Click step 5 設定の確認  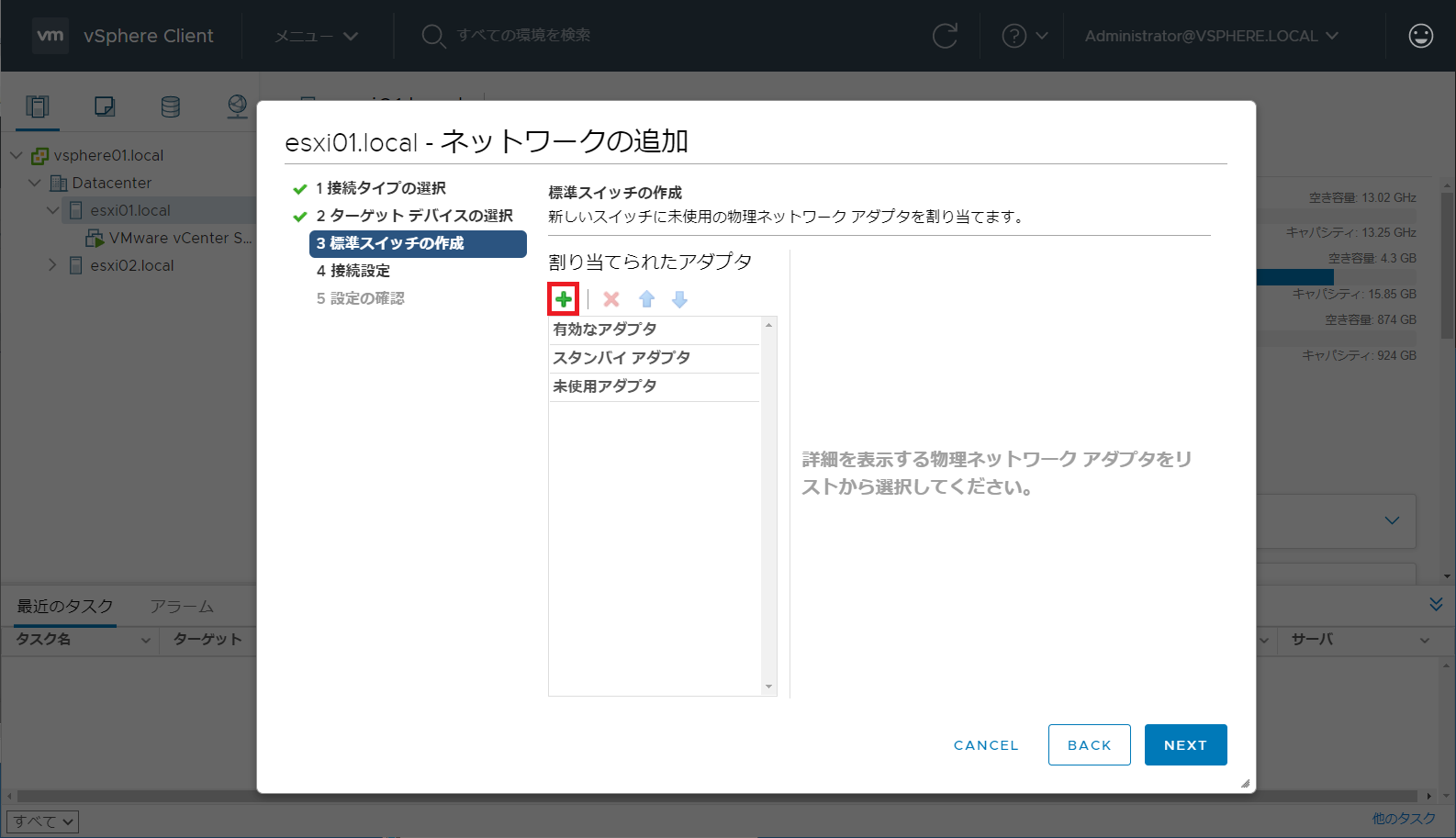pyautogui.click(x=360, y=298)
